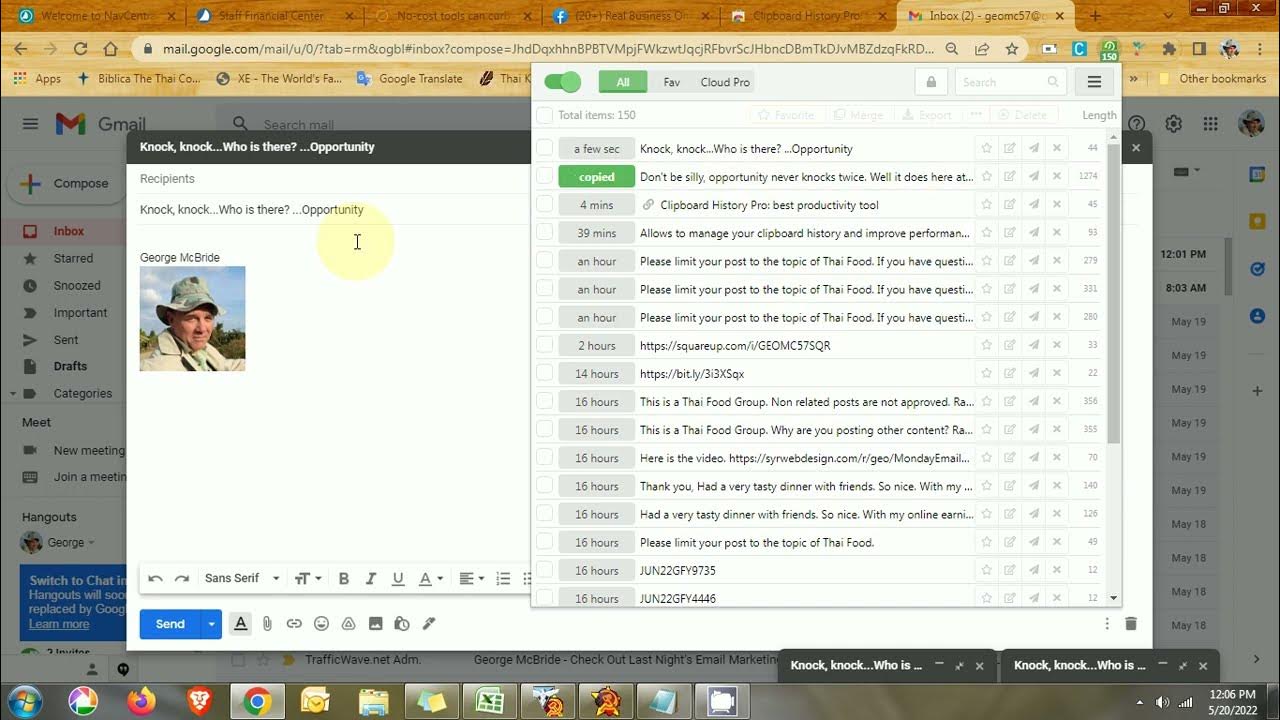The height and width of the screenshot is (720, 1280).
Task: Click the Gmail Compose button
Action: point(66,183)
